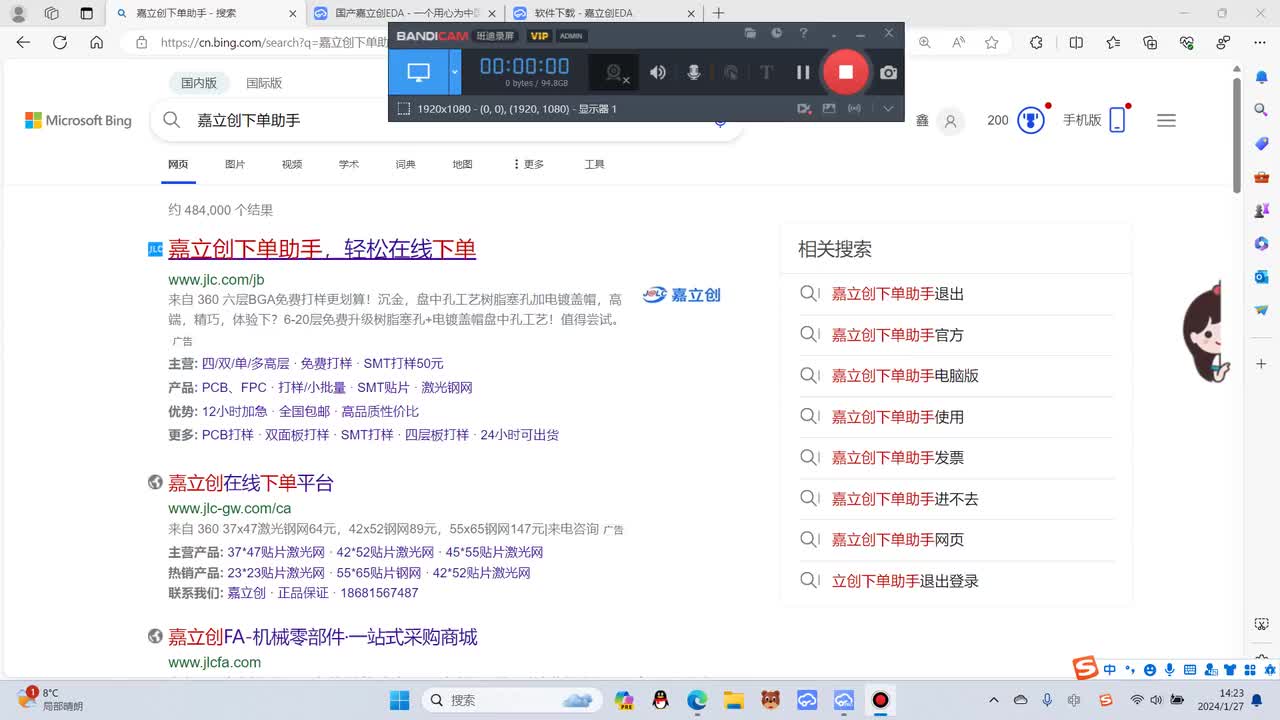Image resolution: width=1280 pixels, height=720 pixels.
Task: Open the Bing hamburger menu
Action: pos(1166,120)
